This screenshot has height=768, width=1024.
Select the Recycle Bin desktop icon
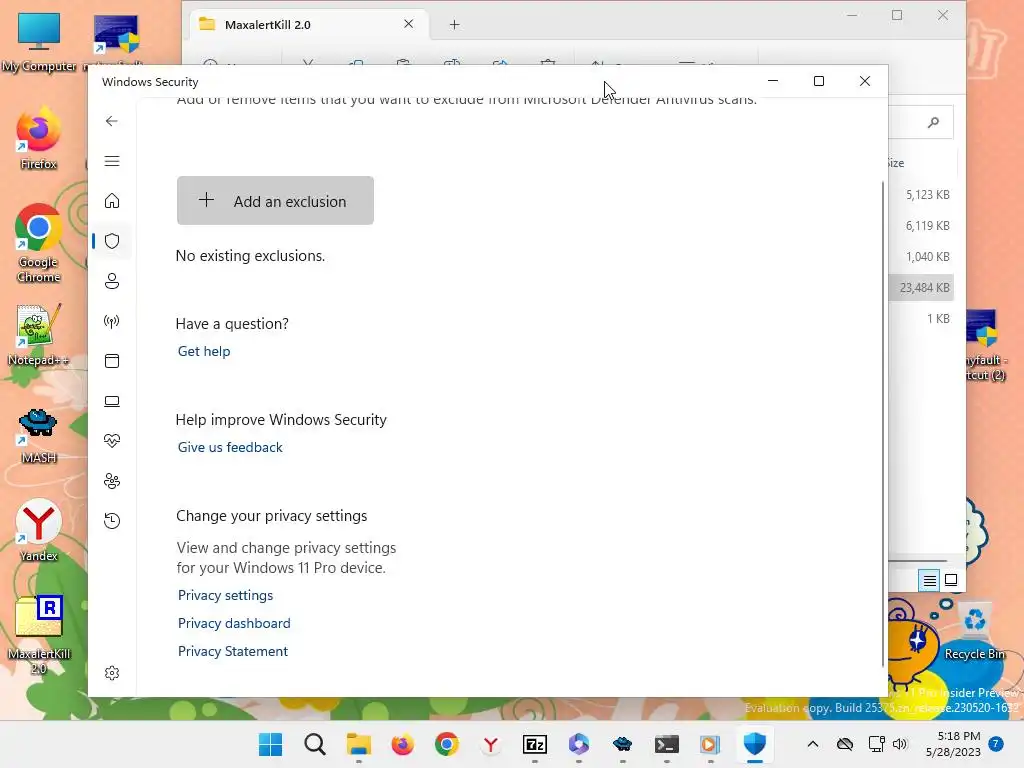974,632
